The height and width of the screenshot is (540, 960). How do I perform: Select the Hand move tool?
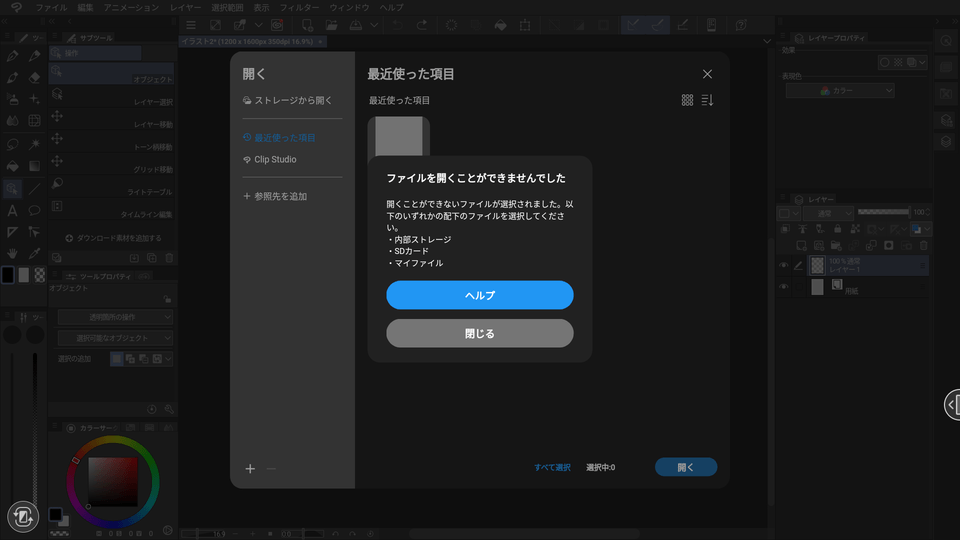[12, 253]
